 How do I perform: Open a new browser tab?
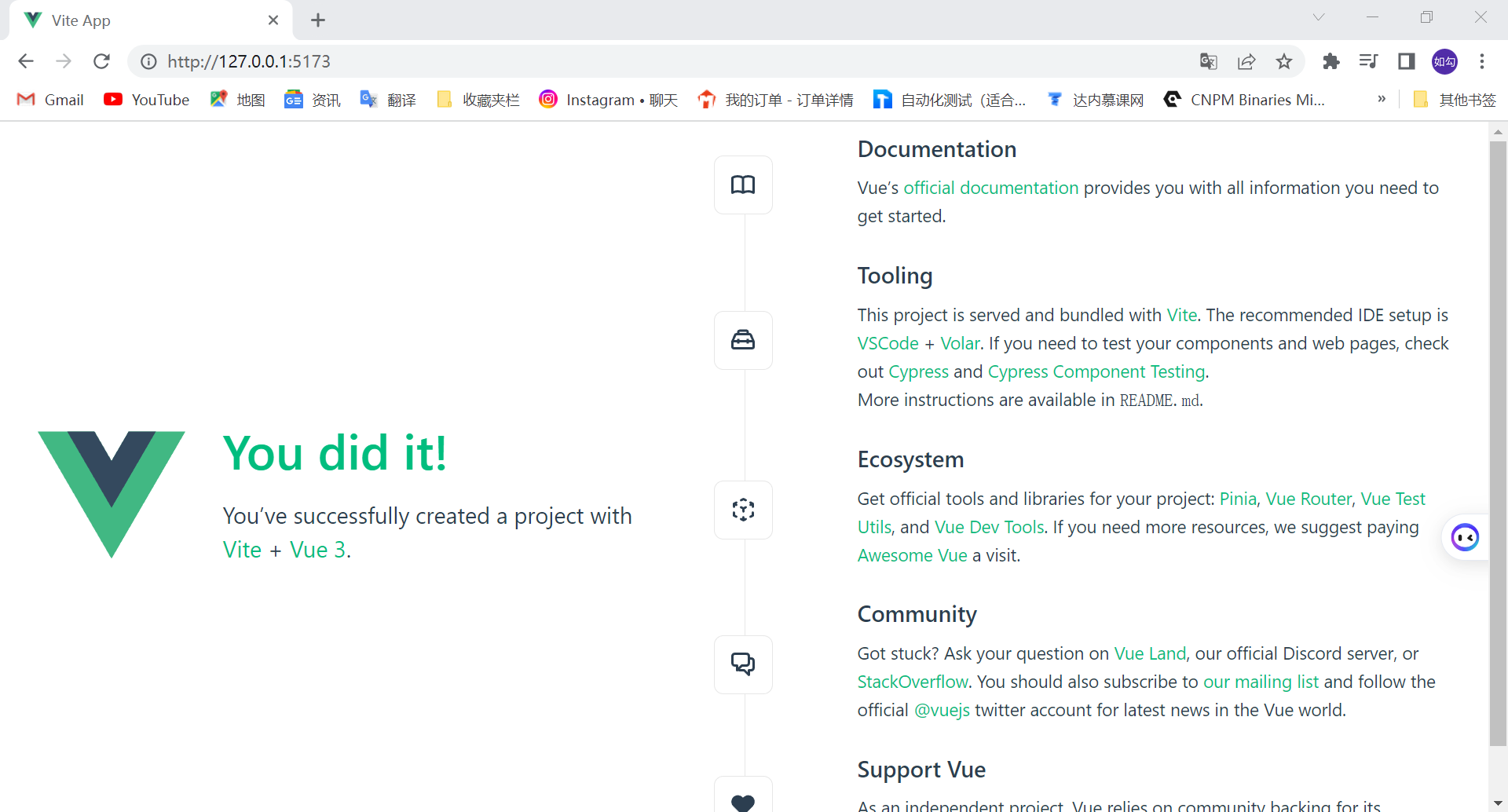click(x=318, y=20)
